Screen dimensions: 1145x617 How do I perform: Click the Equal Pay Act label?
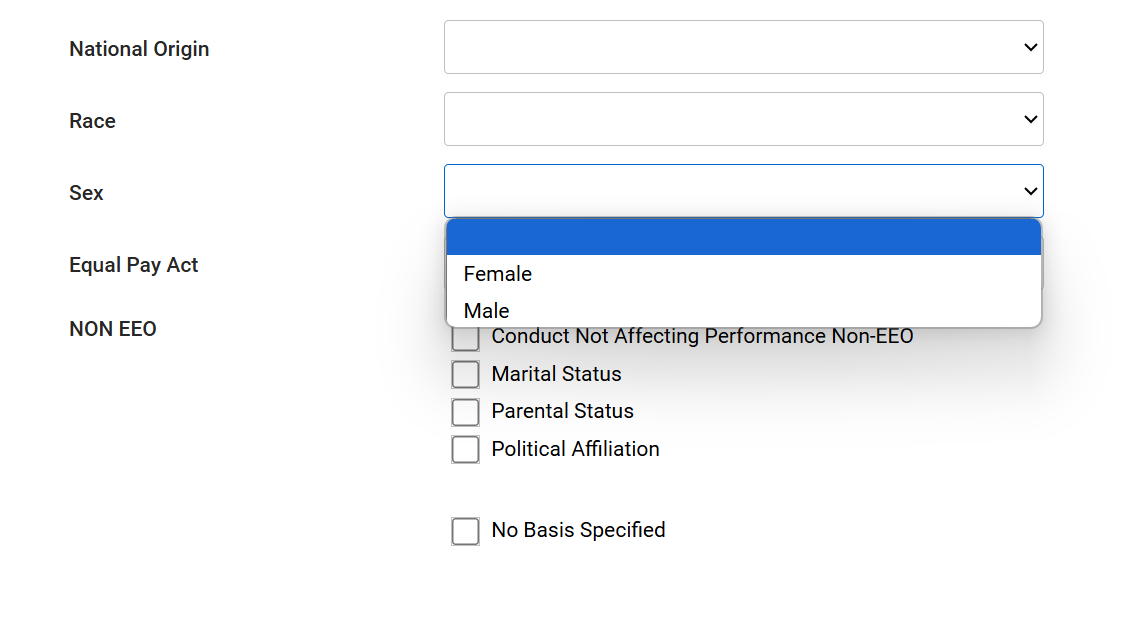point(134,265)
